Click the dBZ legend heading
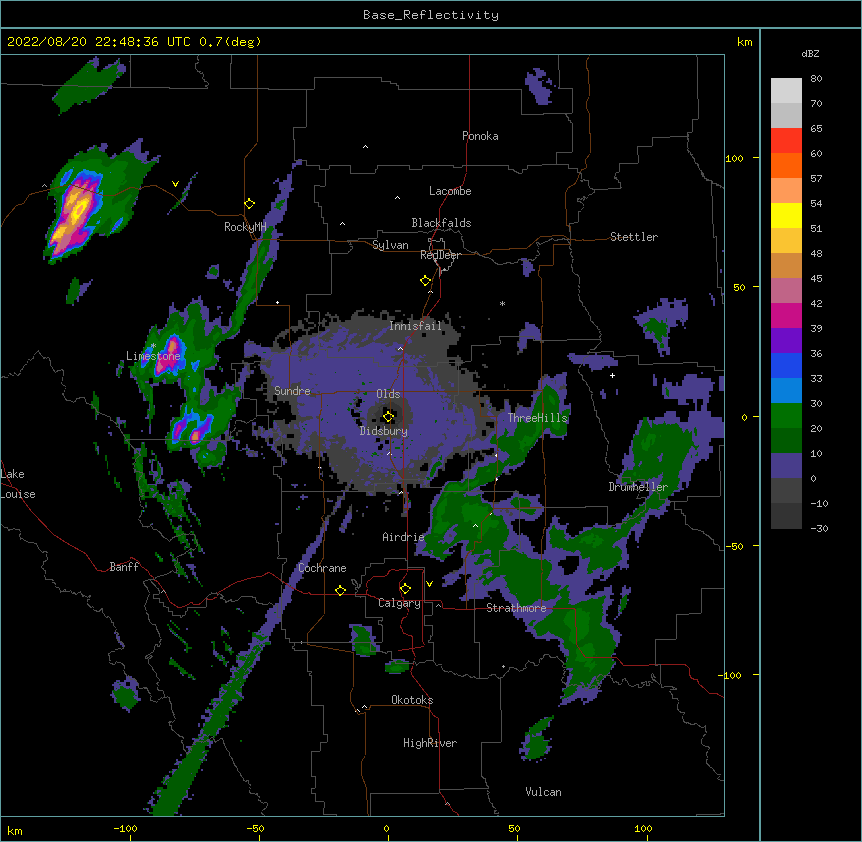862x842 pixels. [810, 54]
